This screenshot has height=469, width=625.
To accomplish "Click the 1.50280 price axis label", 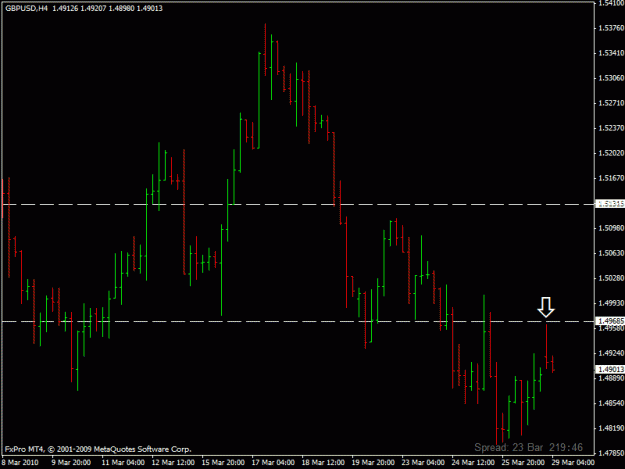I will 611,278.
